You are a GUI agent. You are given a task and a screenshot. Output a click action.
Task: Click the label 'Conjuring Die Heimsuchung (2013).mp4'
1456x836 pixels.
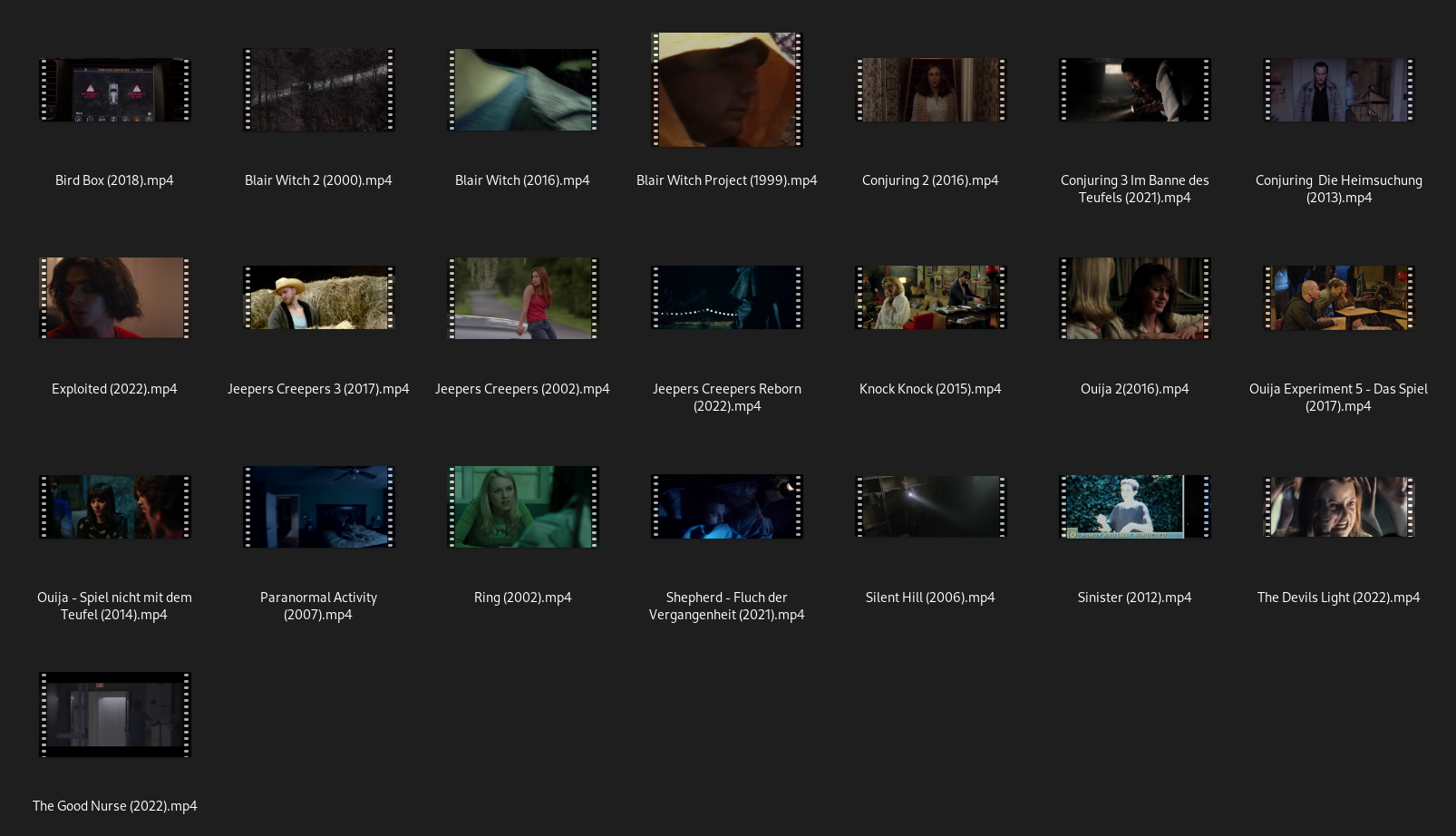tap(1338, 189)
